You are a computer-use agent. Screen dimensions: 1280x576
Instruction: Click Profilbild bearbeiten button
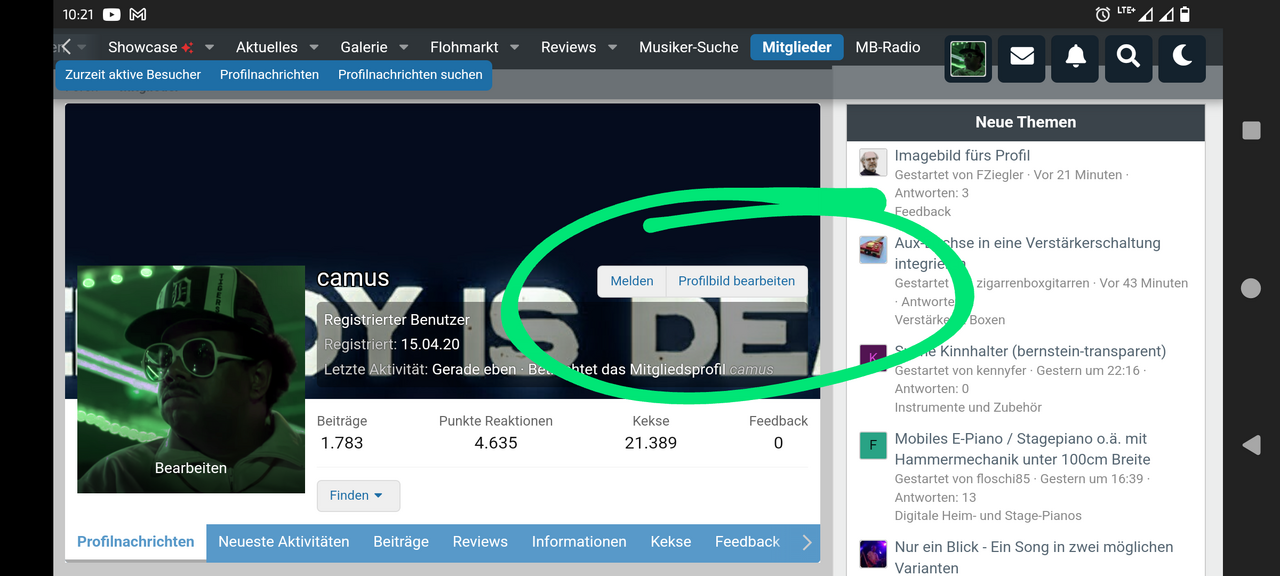[x=737, y=281]
